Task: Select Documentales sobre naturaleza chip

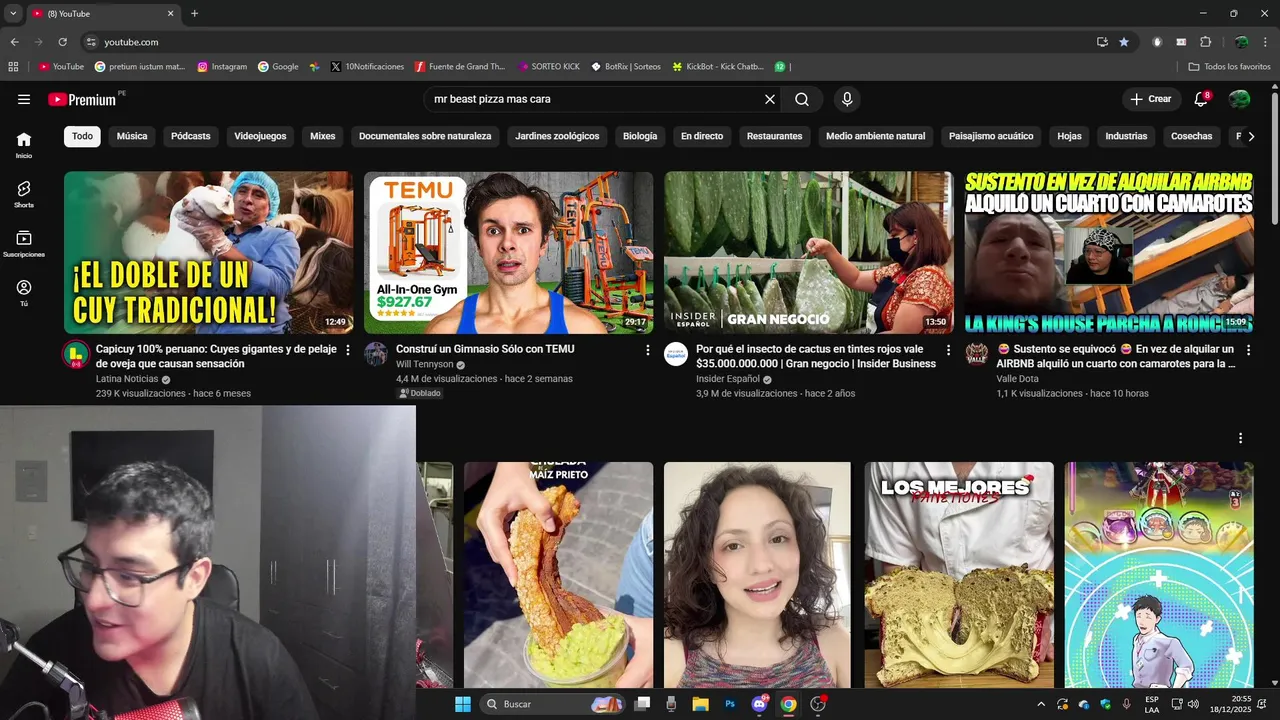Action: 425,136
